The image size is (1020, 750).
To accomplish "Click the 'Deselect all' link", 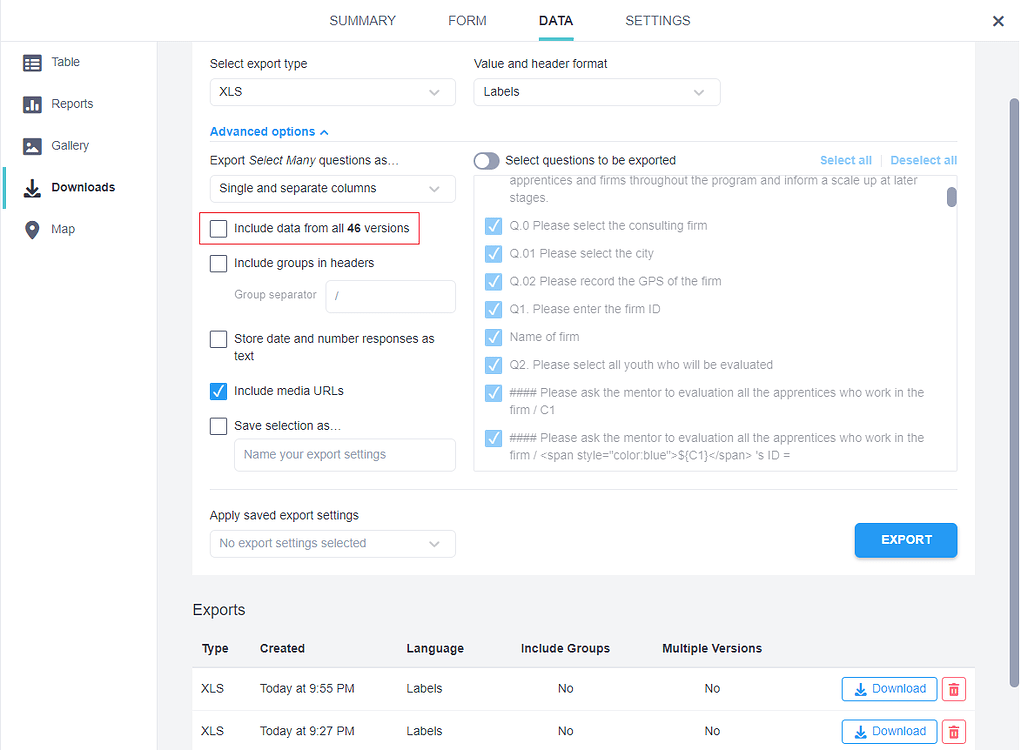I will coord(923,159).
